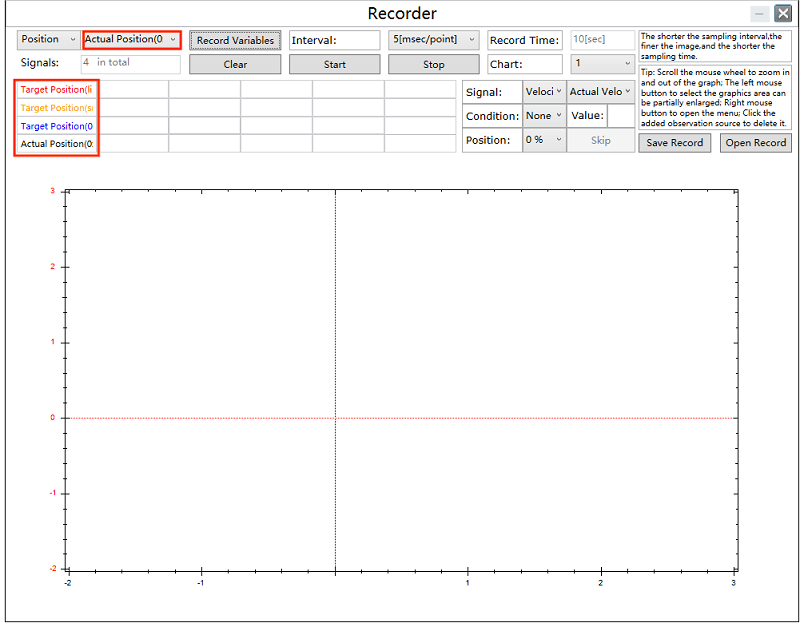Minimize the Recorder window
This screenshot has height=623, width=800.
point(759,14)
